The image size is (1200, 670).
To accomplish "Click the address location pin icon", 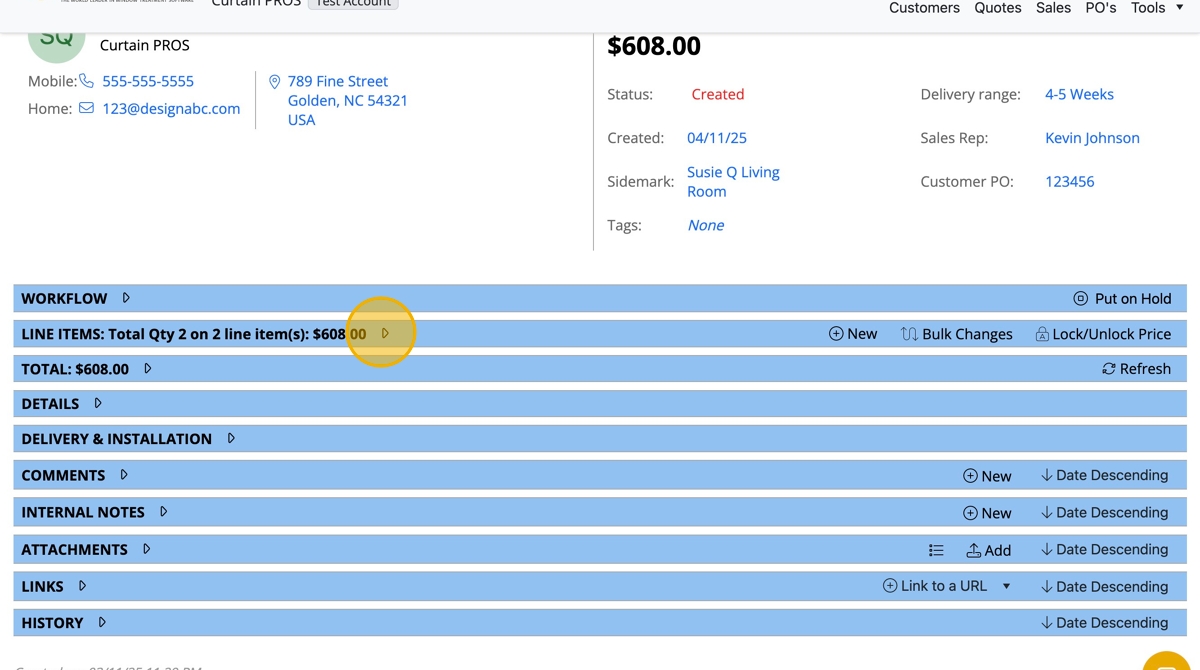I will pyautogui.click(x=275, y=81).
